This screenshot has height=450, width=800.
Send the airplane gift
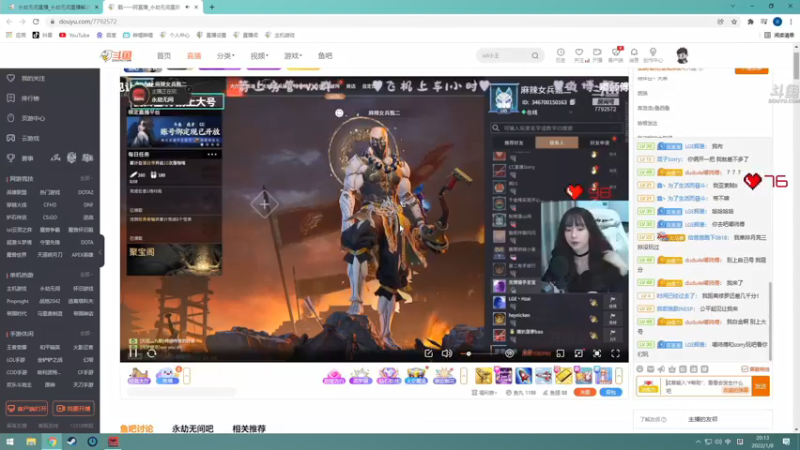click(543, 376)
